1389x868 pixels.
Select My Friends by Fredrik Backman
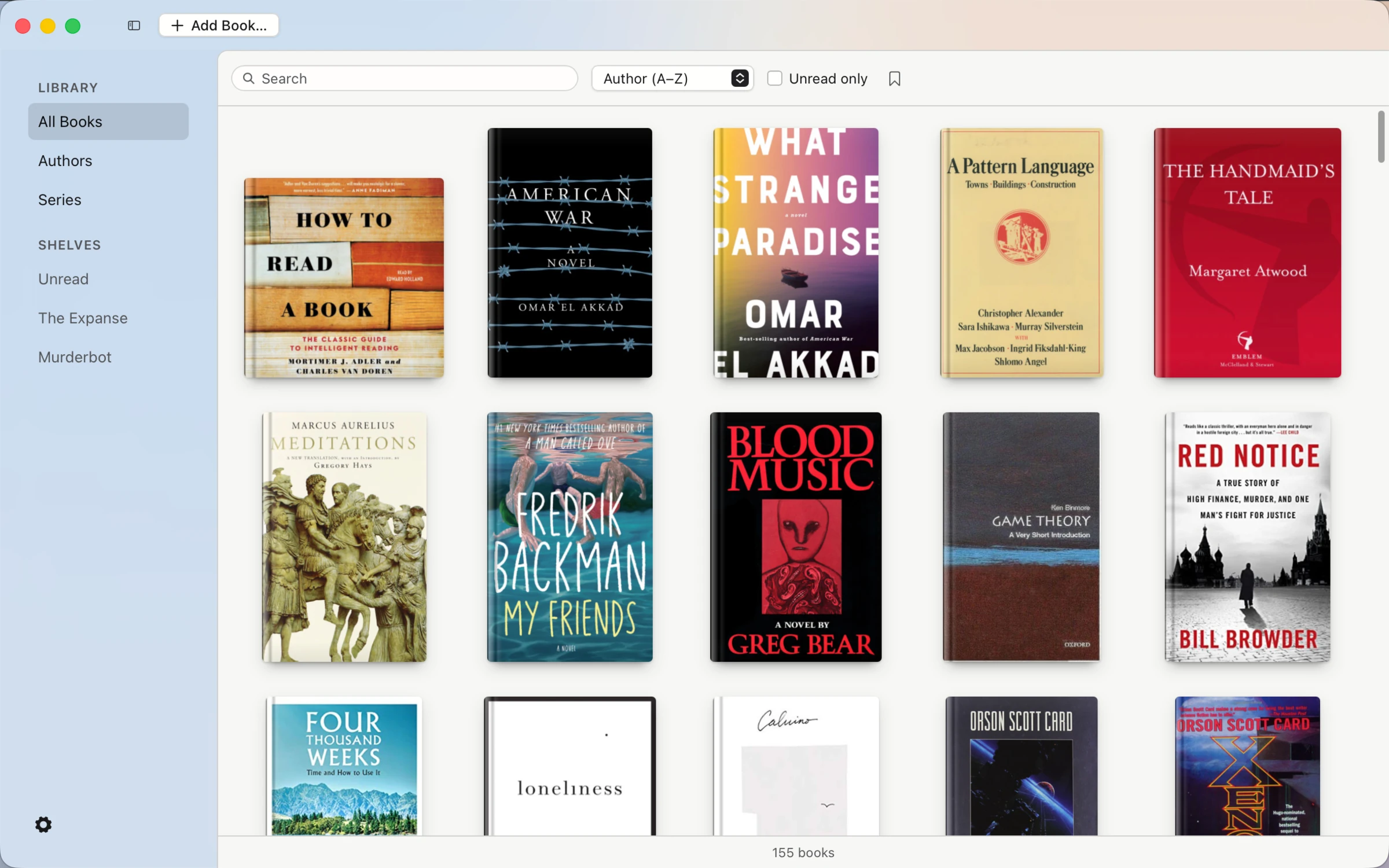pos(569,537)
